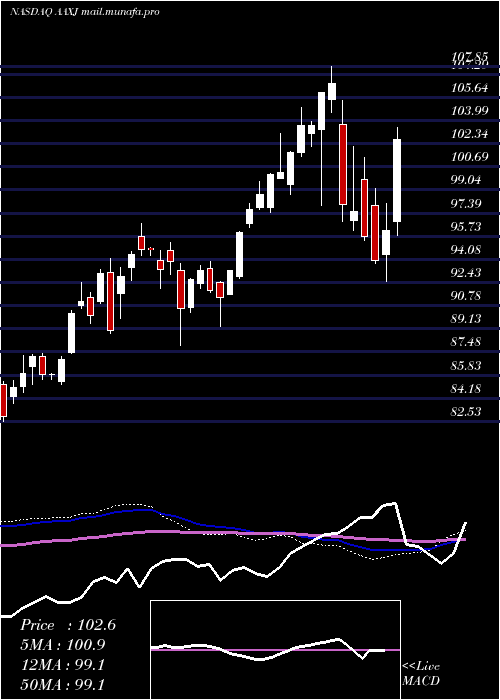Click the latest tall white candlestick
The width and height of the screenshot is (500, 700).
click(397, 180)
